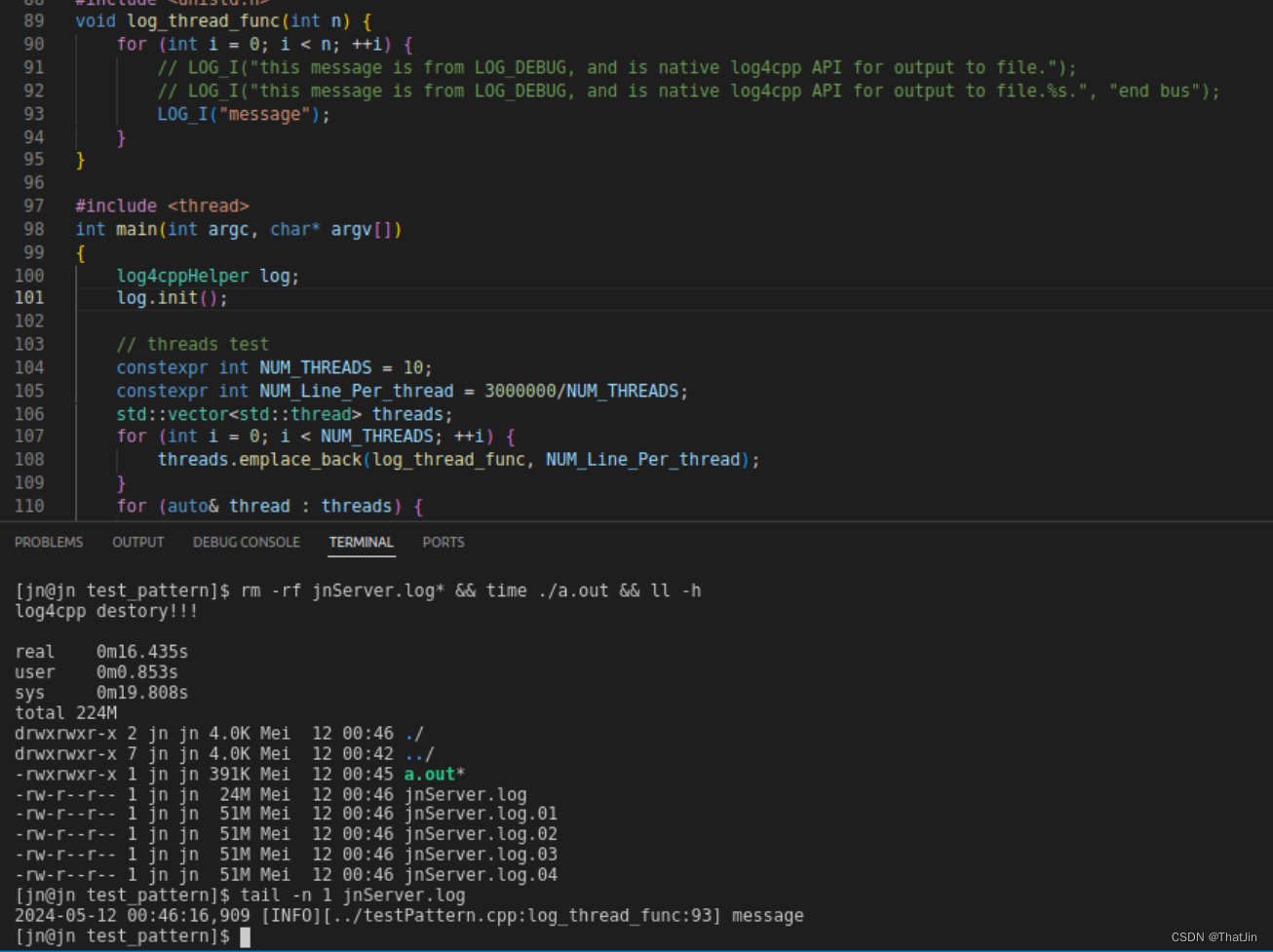Click jnServer.log.02 in the terminal listing

[481, 834]
